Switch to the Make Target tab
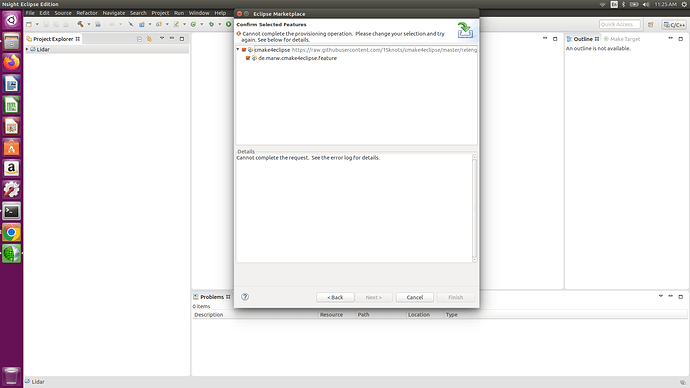 coord(622,39)
